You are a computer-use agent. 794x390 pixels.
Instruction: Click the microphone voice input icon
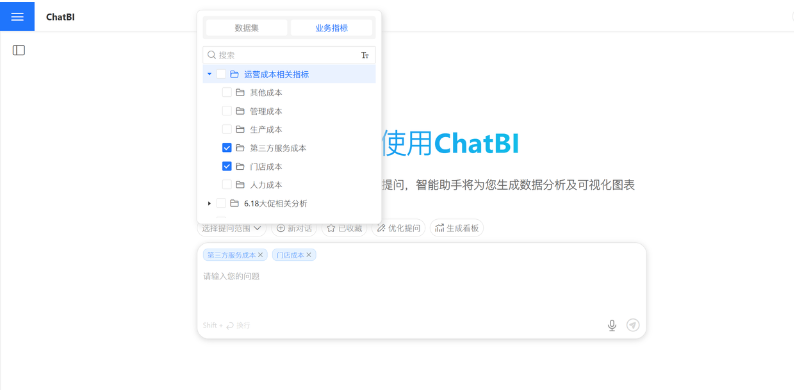click(x=612, y=325)
